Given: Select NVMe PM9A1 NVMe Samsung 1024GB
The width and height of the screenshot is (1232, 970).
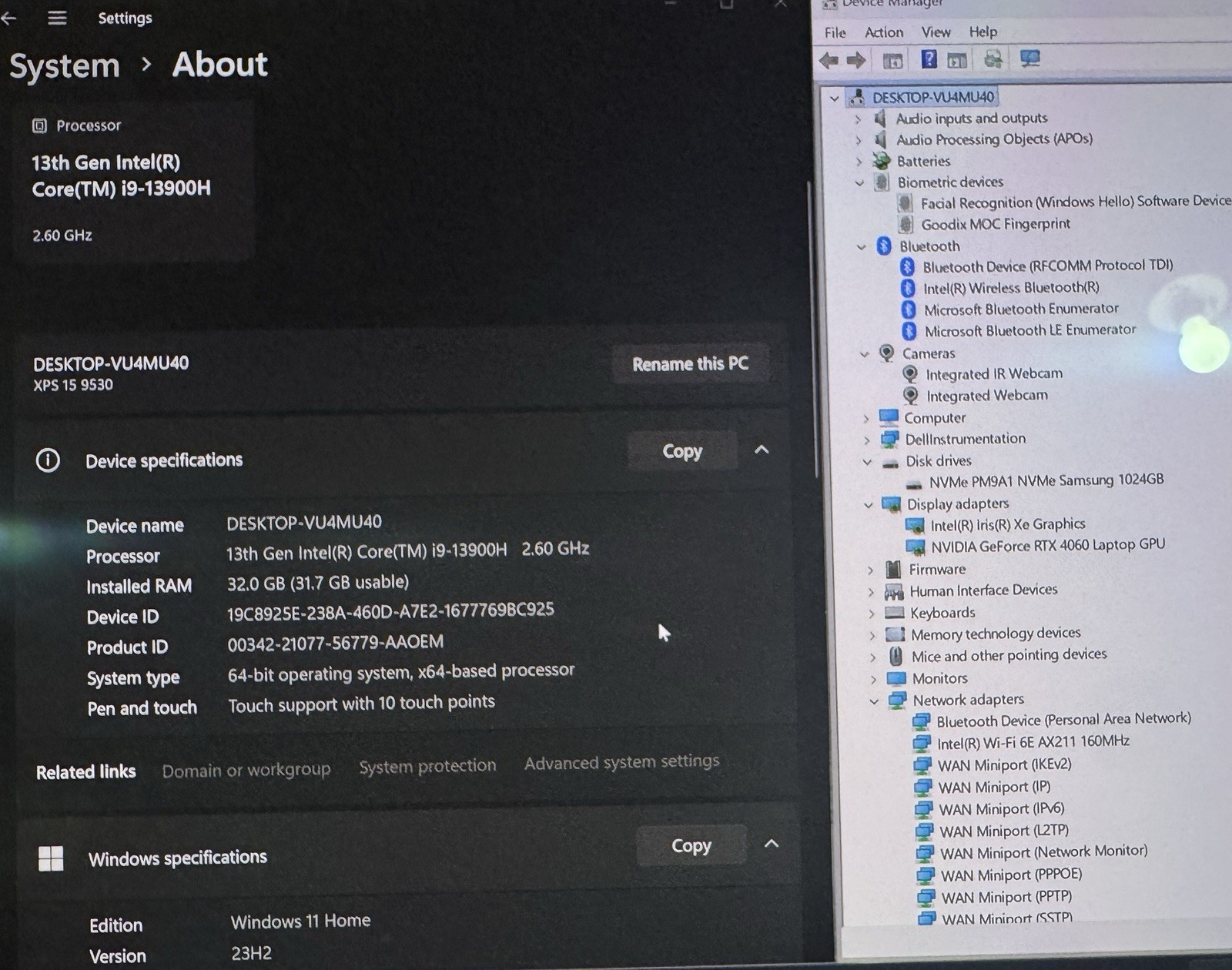Looking at the screenshot, I should coord(1046,480).
